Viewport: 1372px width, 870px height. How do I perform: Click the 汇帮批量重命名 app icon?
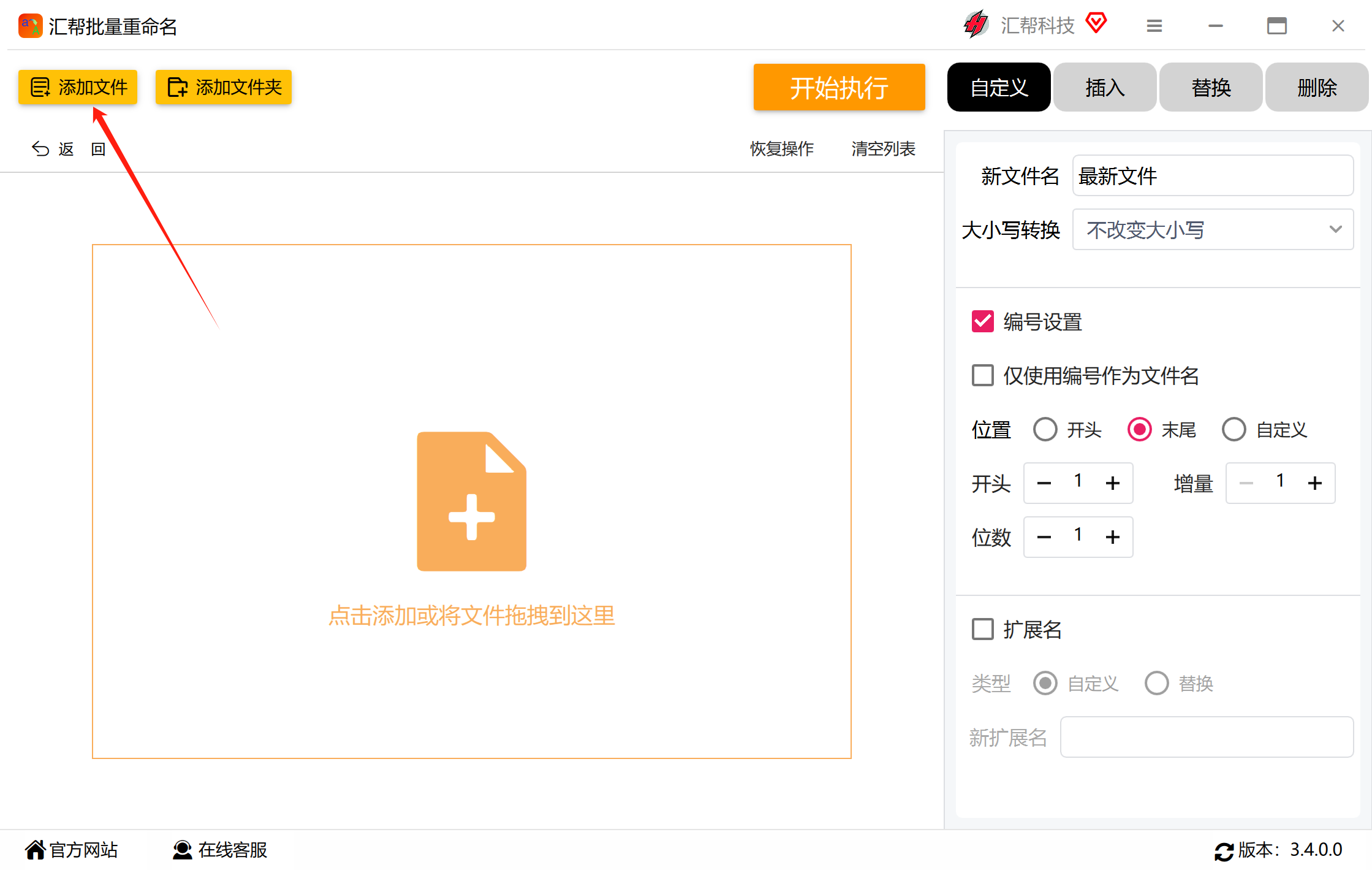coord(30,26)
